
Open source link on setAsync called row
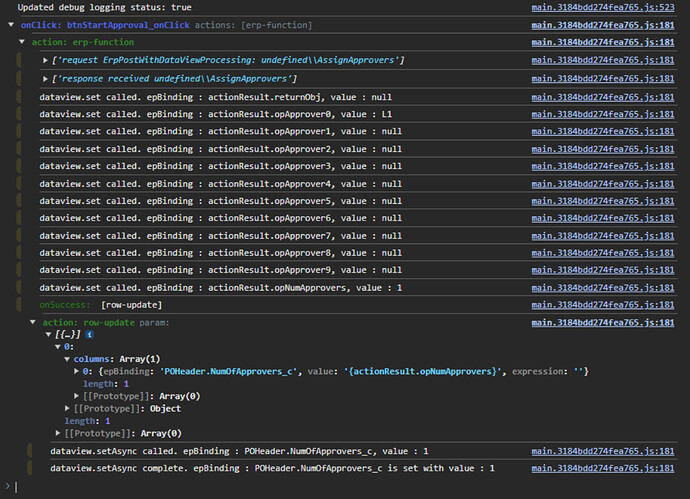coord(602,451)
